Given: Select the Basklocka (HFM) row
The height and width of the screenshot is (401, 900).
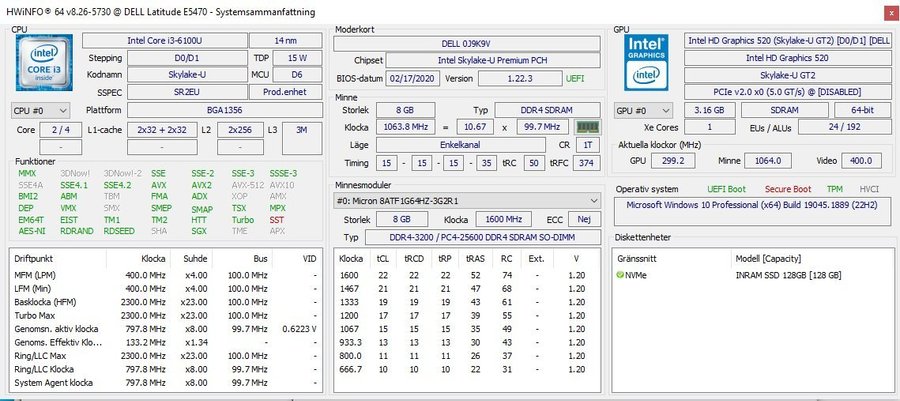Looking at the screenshot, I should 165,302.
